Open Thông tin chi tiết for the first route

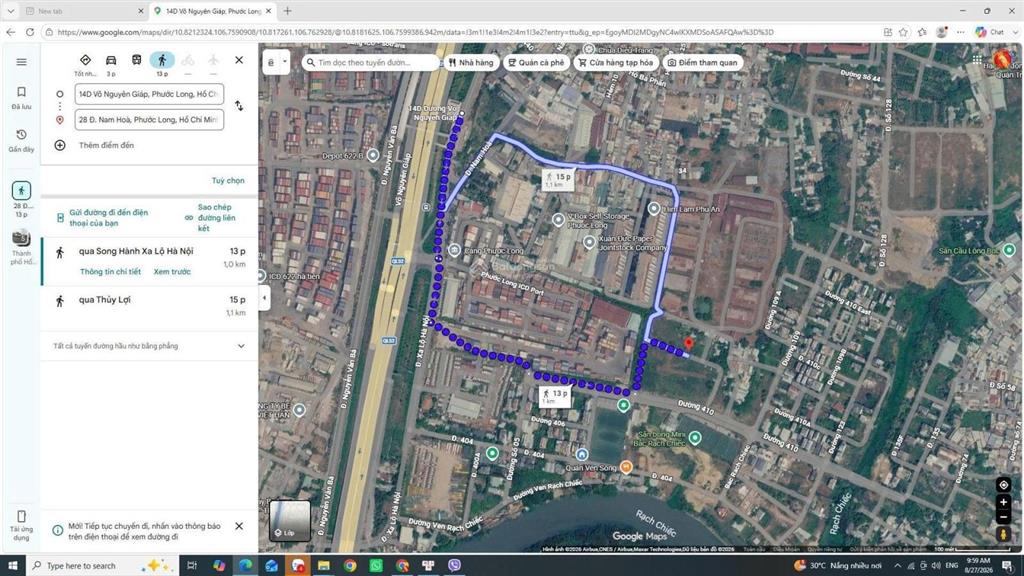(110, 272)
